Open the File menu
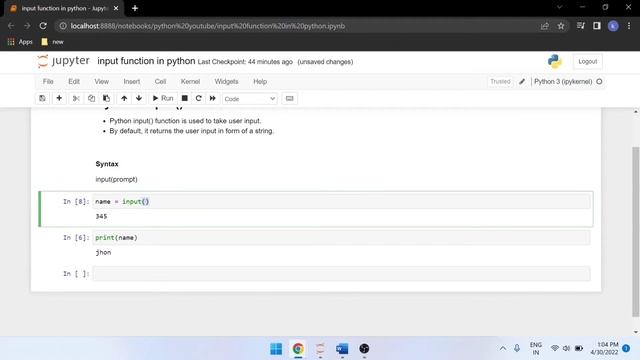640x360 pixels. tap(48, 82)
